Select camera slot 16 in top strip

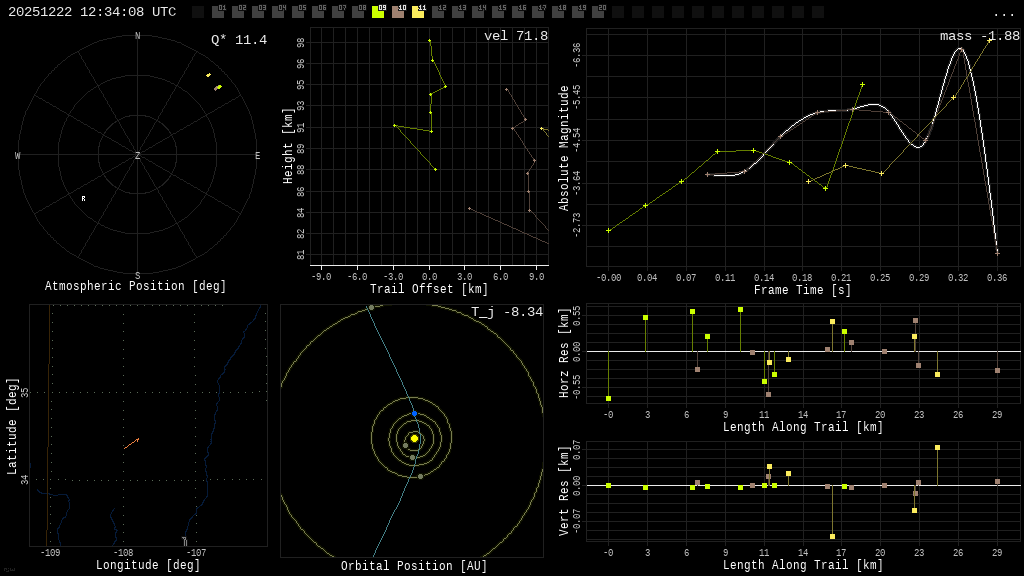[x=517, y=12]
